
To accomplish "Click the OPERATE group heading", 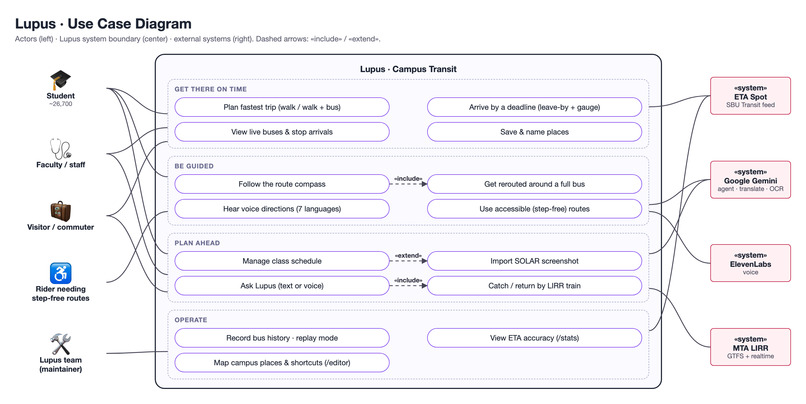I will tap(191, 320).
